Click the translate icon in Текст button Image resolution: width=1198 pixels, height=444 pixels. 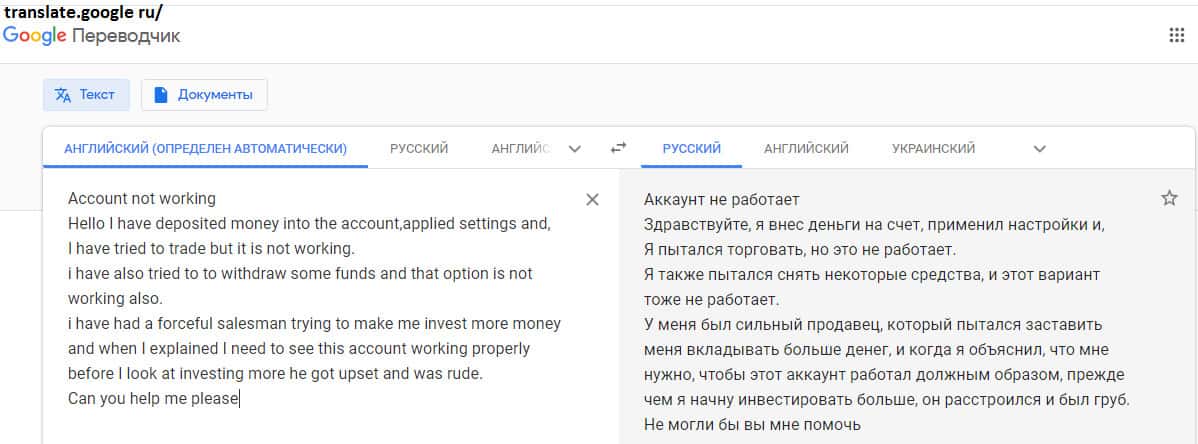point(63,95)
